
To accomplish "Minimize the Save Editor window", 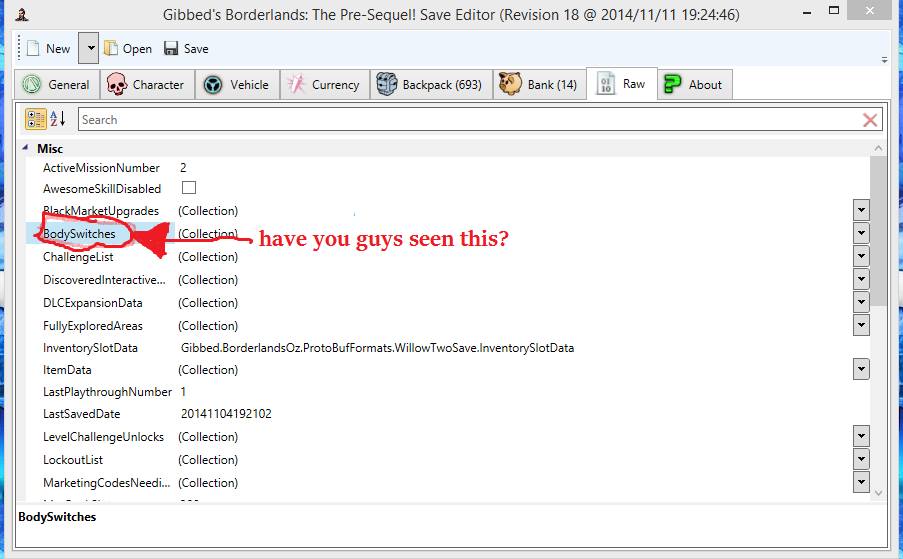I will click(x=807, y=12).
